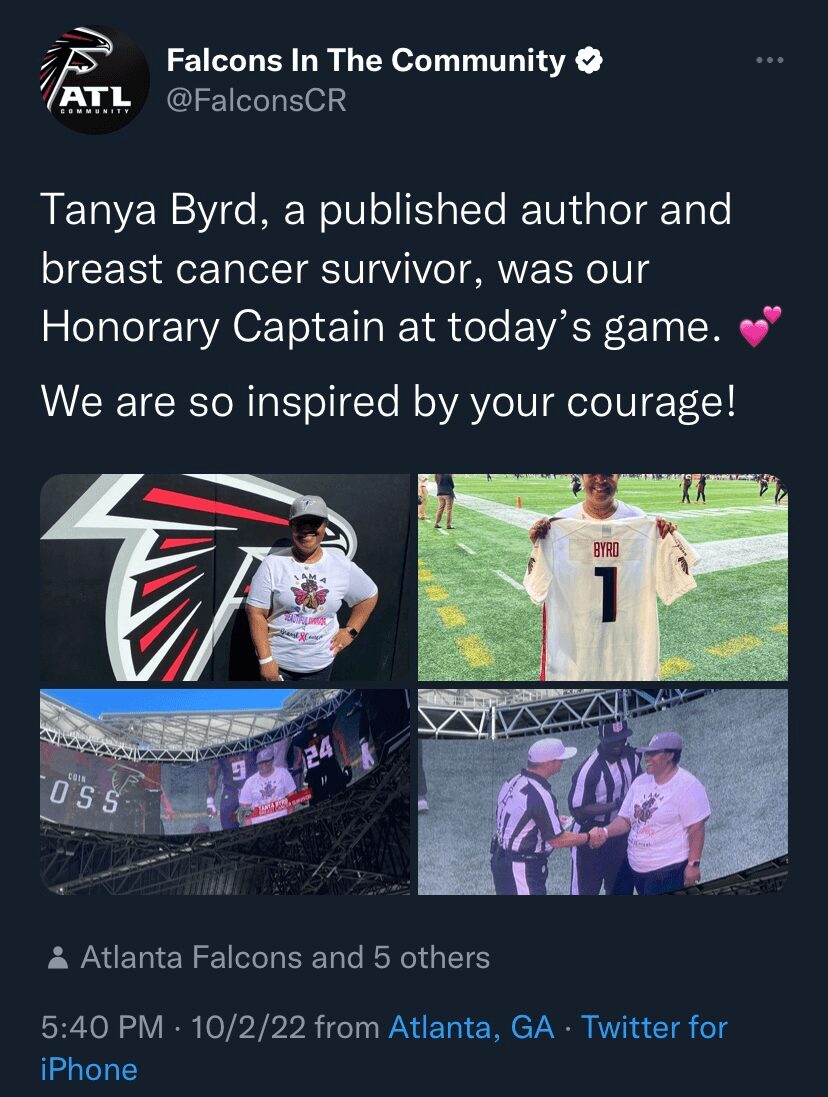Open the BYRD number 1 jersey photo
This screenshot has width=828, height=1097.
pos(603,577)
